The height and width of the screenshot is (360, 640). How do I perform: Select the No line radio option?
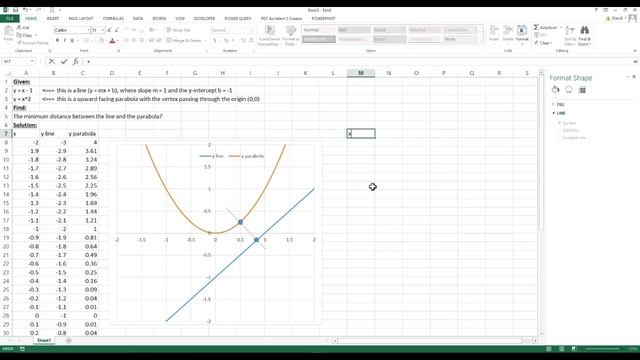coord(560,123)
